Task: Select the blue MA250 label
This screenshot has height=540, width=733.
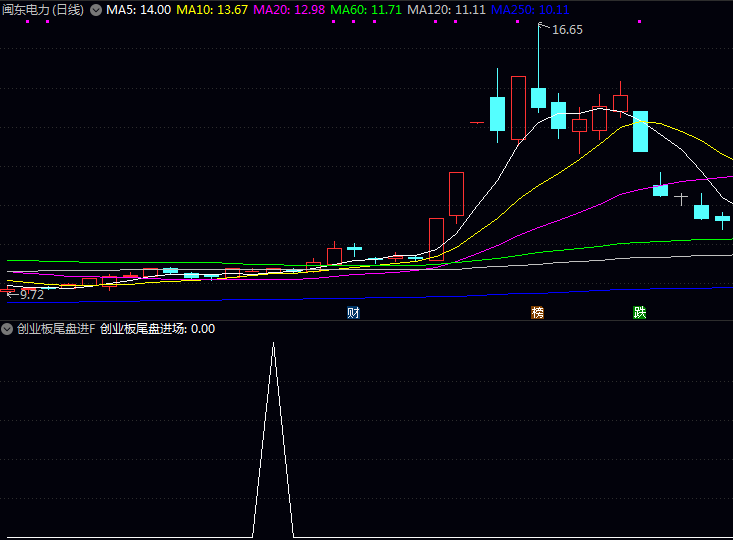Action: (x=529, y=10)
